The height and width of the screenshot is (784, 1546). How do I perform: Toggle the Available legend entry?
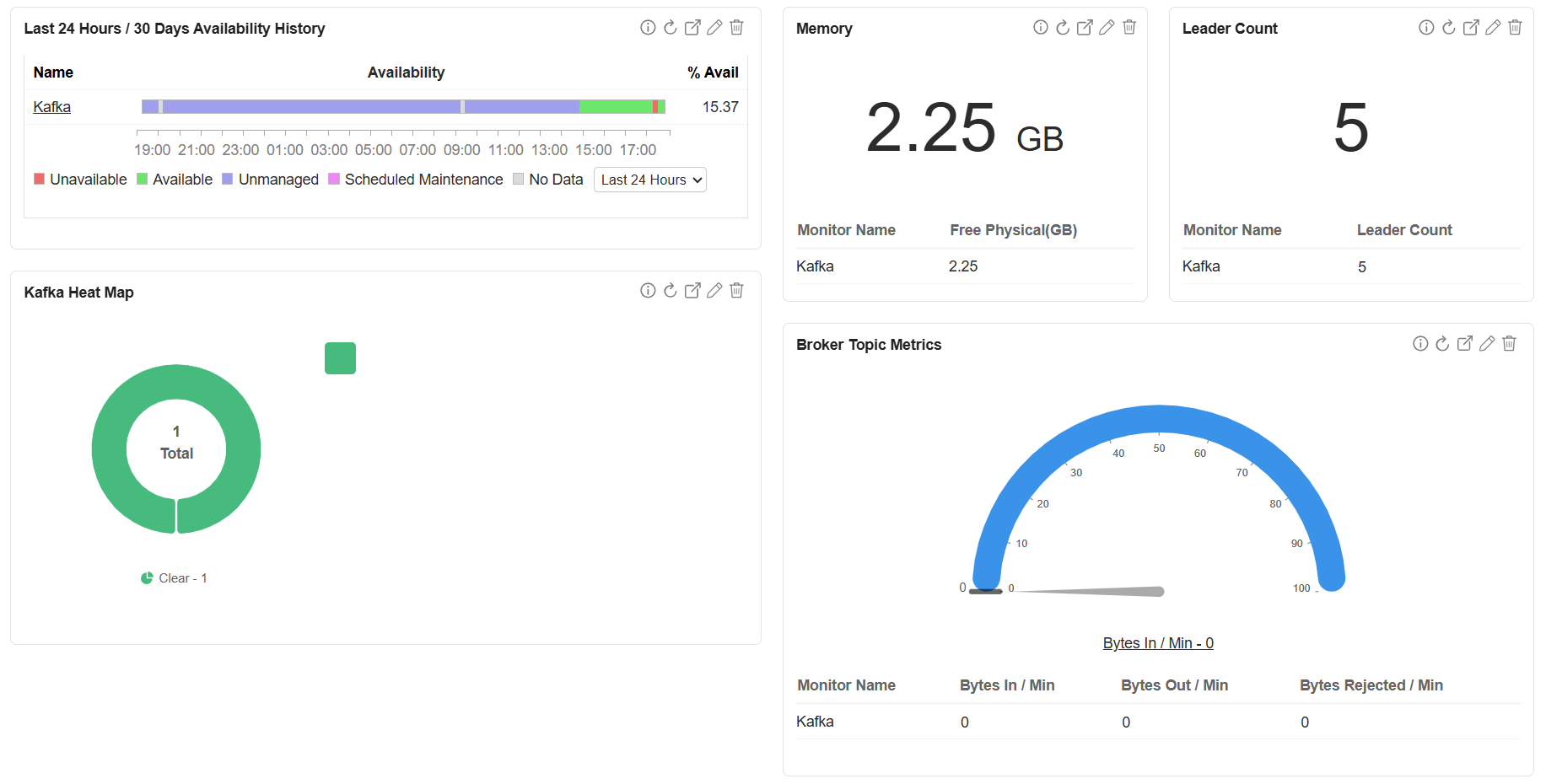175,179
